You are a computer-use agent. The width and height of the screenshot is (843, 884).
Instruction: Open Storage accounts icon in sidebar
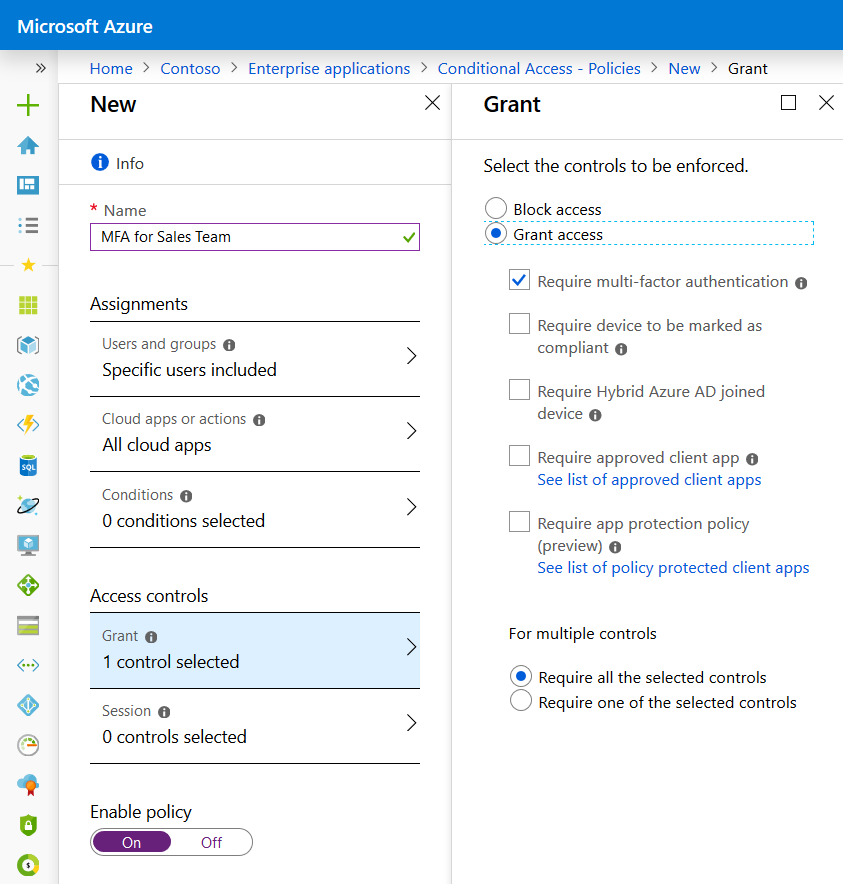[28, 625]
